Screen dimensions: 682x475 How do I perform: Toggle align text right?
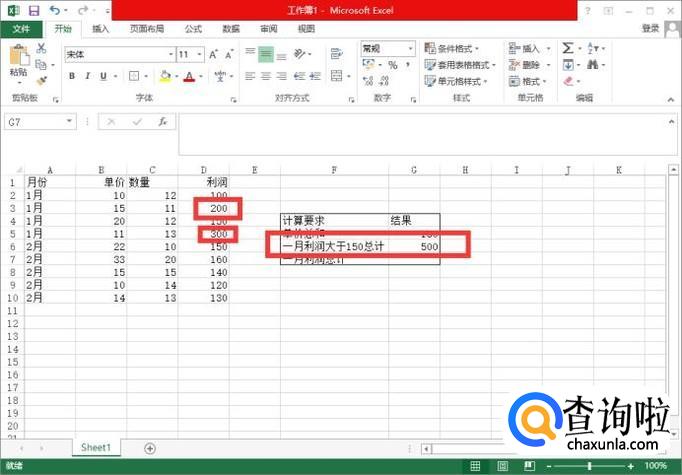click(282, 76)
